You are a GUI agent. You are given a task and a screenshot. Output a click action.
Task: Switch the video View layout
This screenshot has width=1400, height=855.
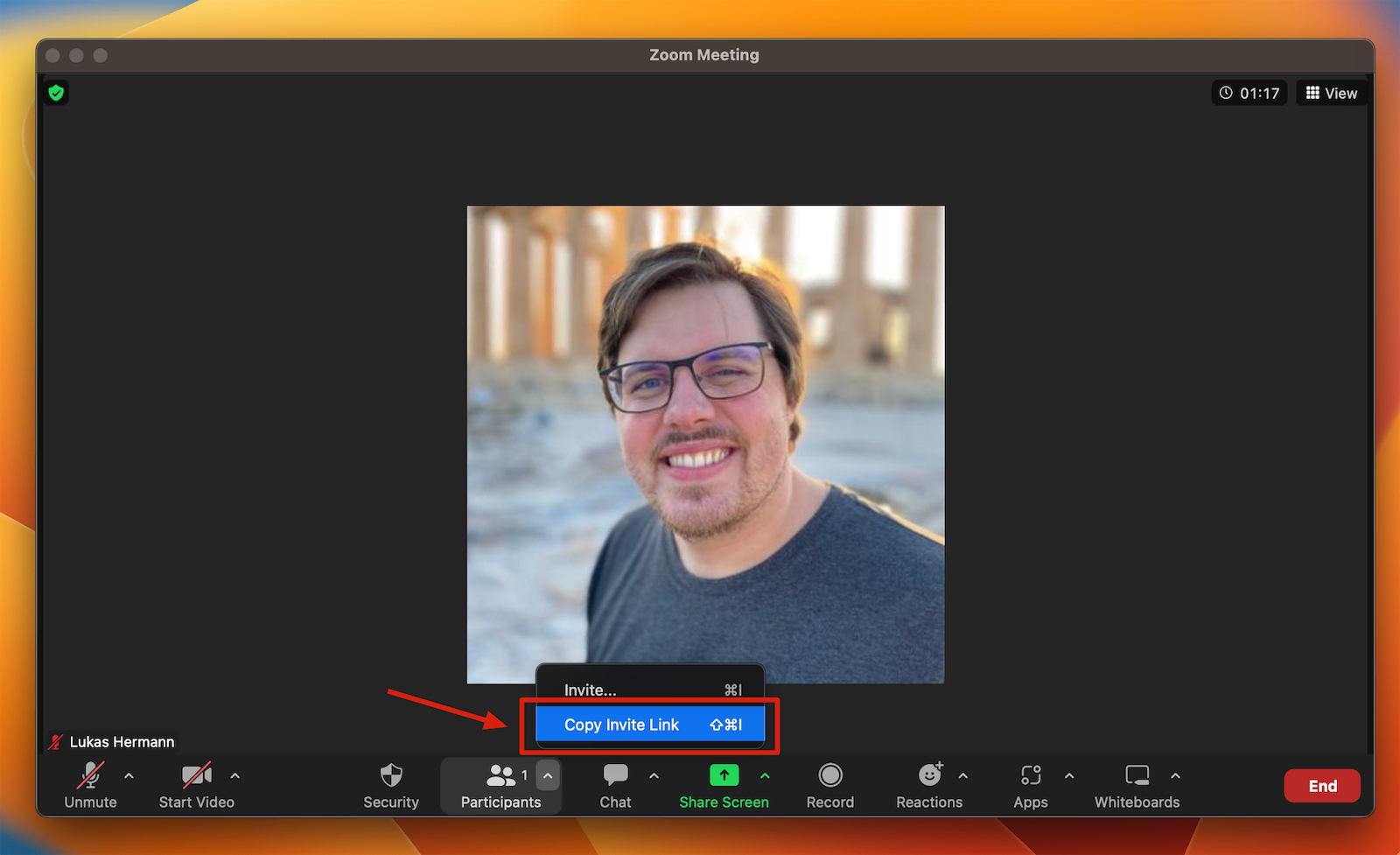click(x=1331, y=92)
